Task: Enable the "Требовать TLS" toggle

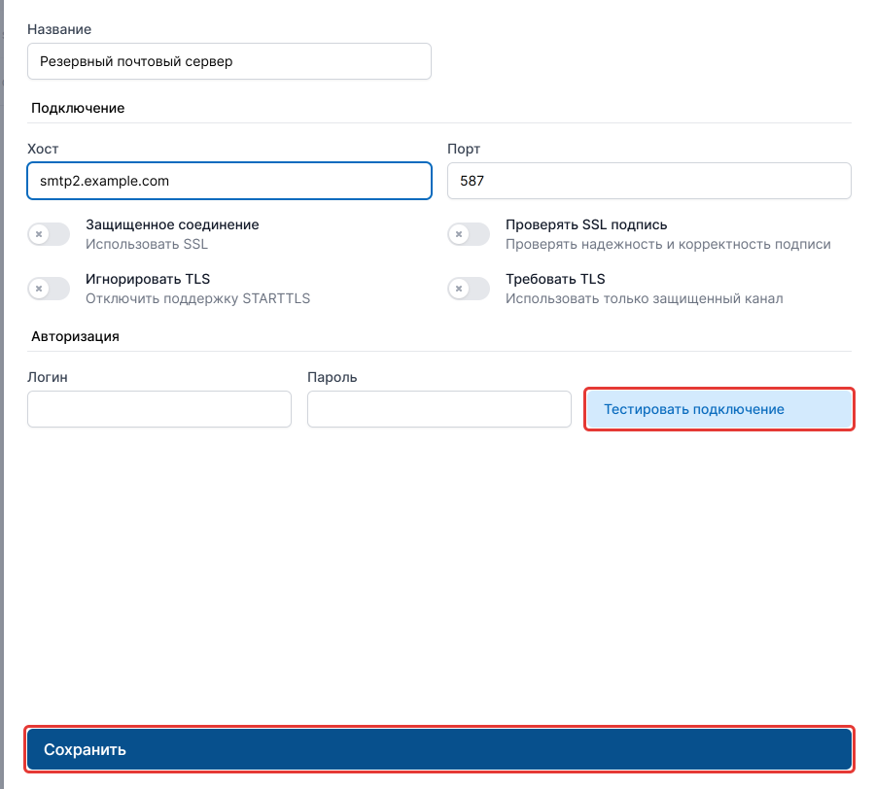Action: click(x=469, y=288)
